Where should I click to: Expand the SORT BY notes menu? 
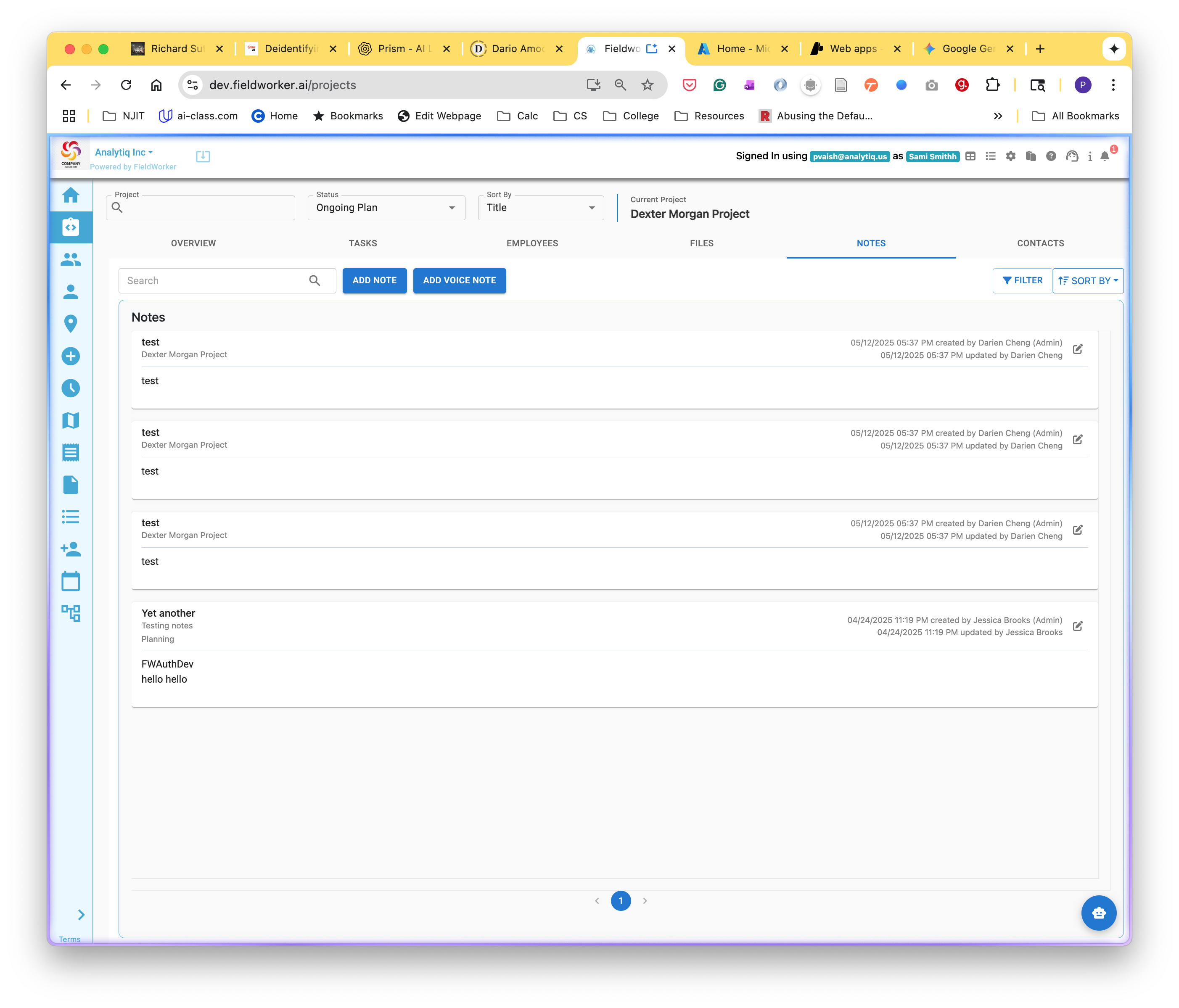1087,280
